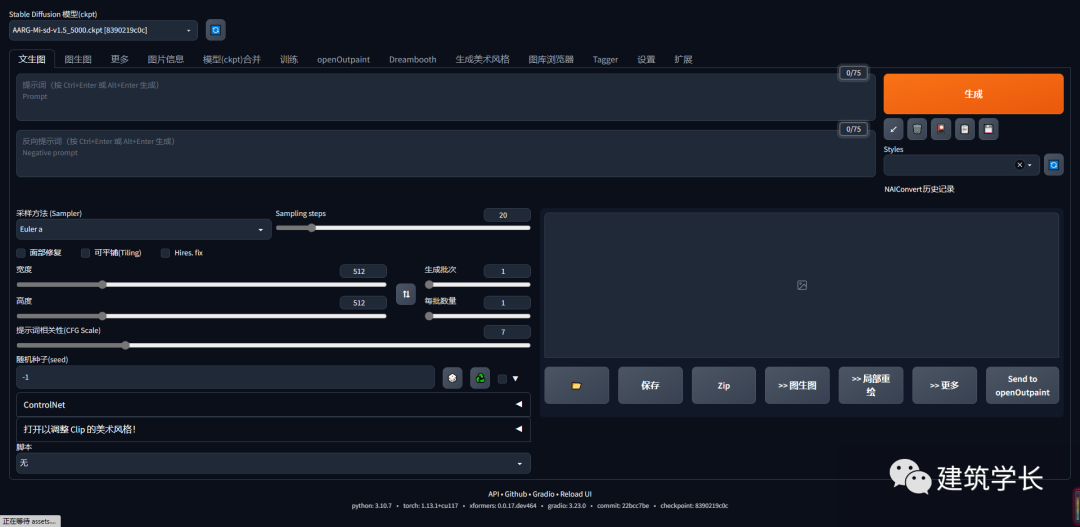Viewport: 1080px width, 527px height.
Task: Open the Euler a sampler dropdown
Action: (143, 230)
